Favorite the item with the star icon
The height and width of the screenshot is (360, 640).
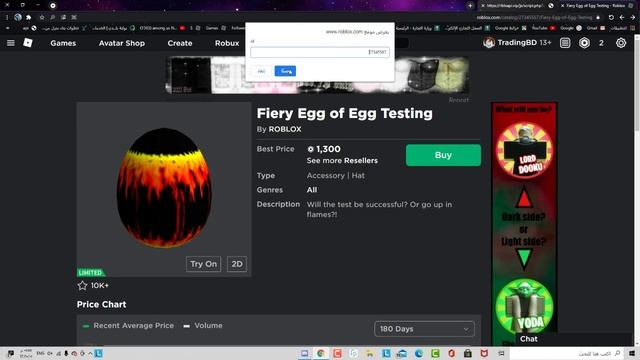pos(82,285)
